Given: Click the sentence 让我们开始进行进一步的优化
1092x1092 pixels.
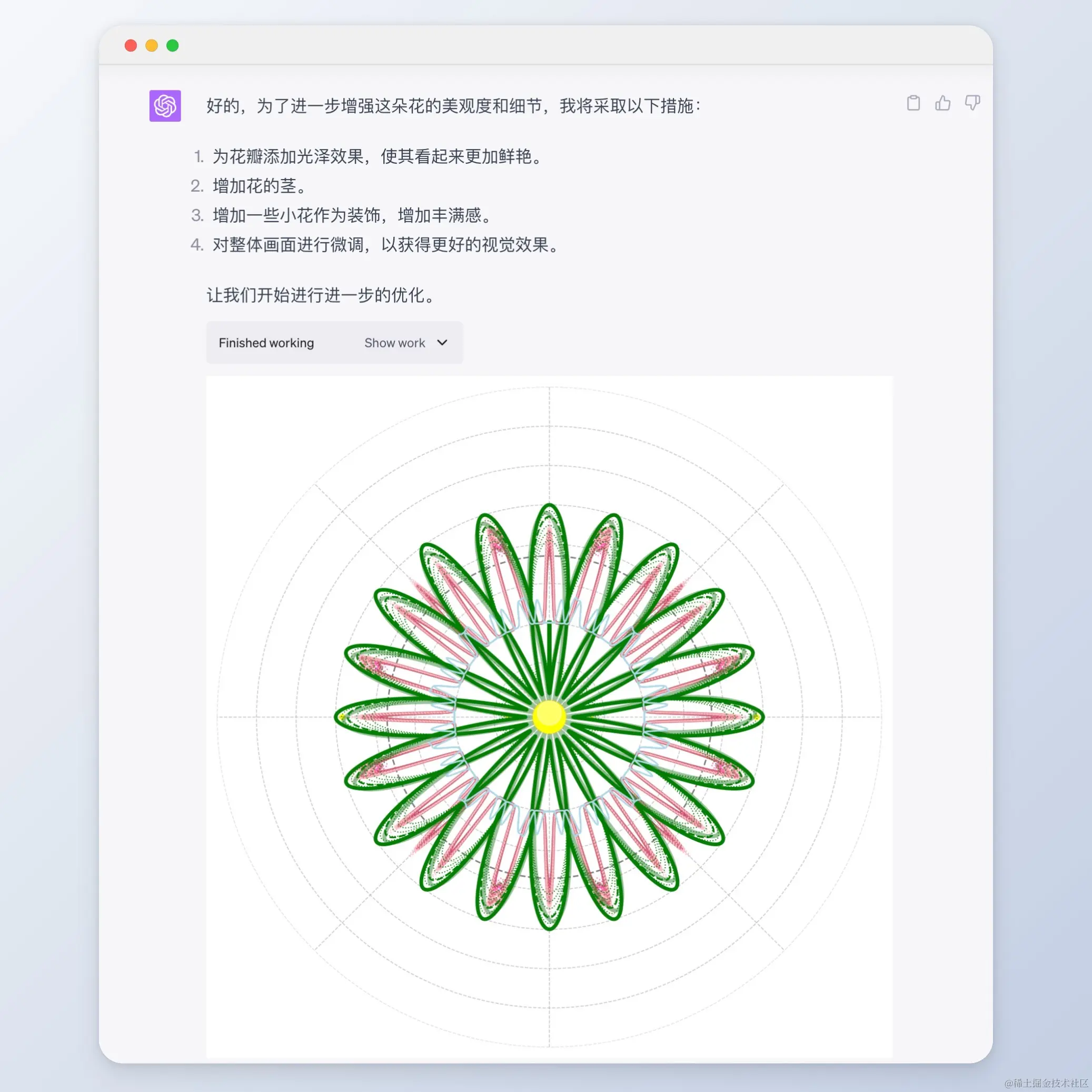Looking at the screenshot, I should 321,295.
